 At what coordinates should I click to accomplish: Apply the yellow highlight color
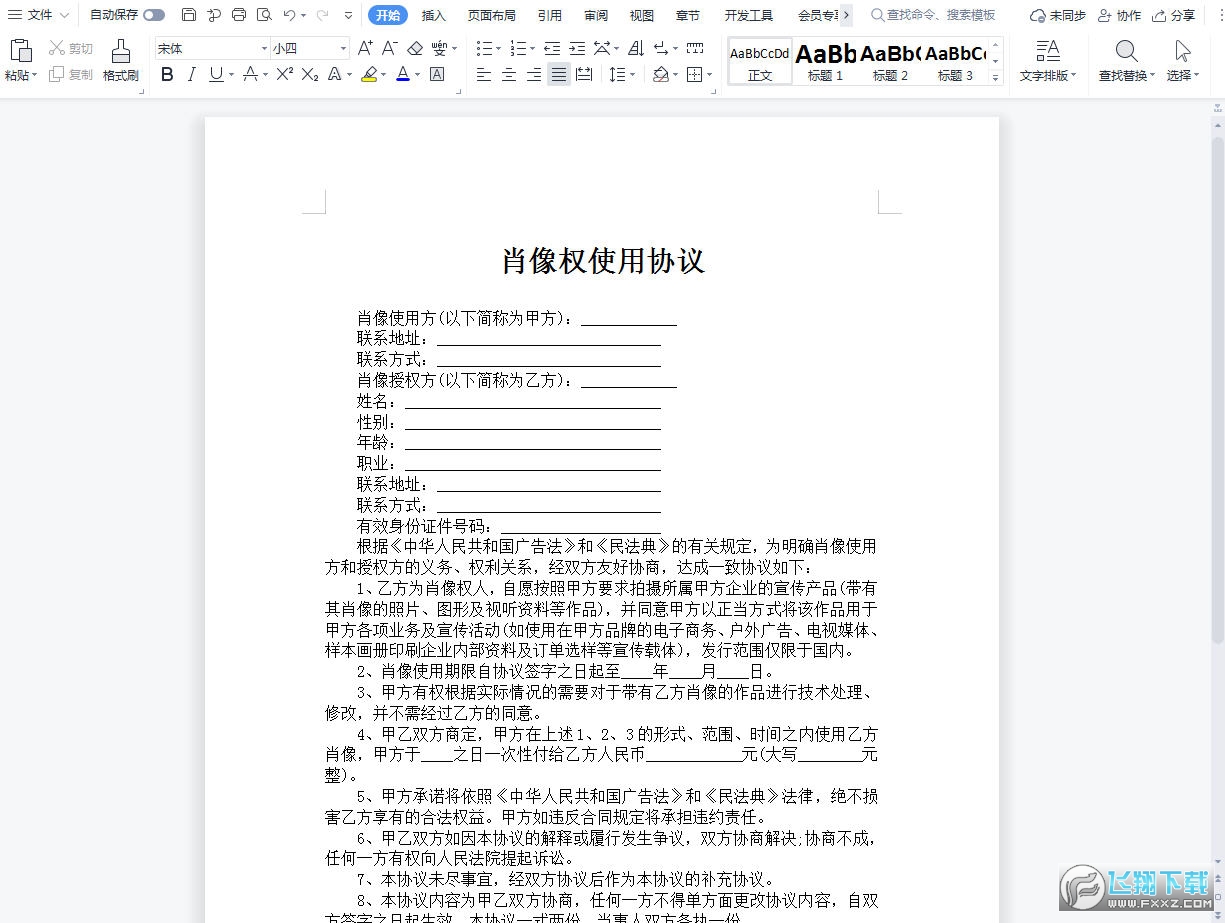coord(369,74)
